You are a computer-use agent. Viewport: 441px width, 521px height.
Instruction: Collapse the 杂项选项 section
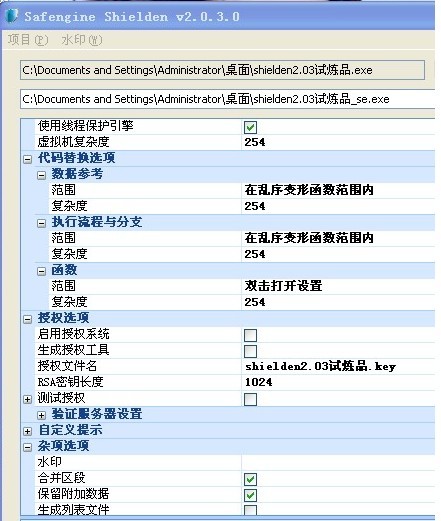pyautogui.click(x=28, y=447)
